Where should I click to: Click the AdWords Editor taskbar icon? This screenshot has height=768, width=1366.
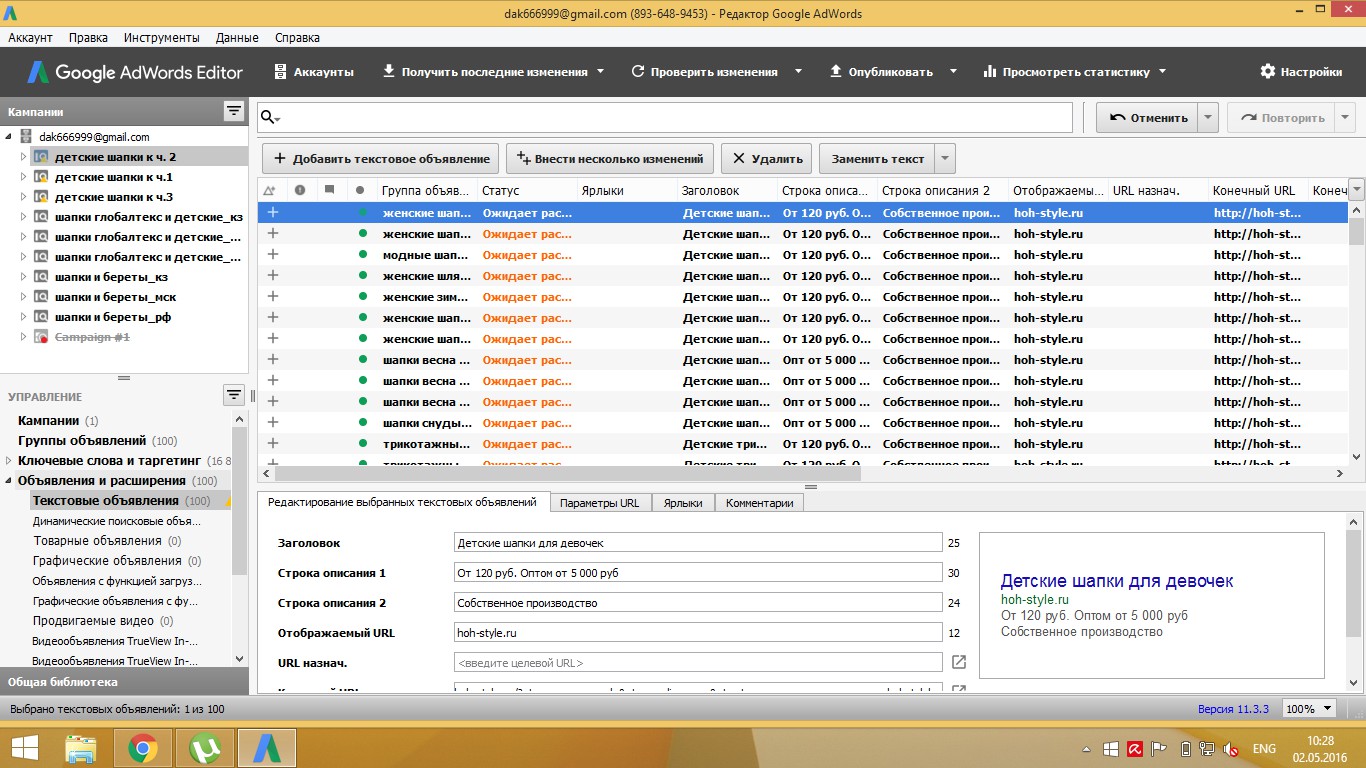point(266,748)
